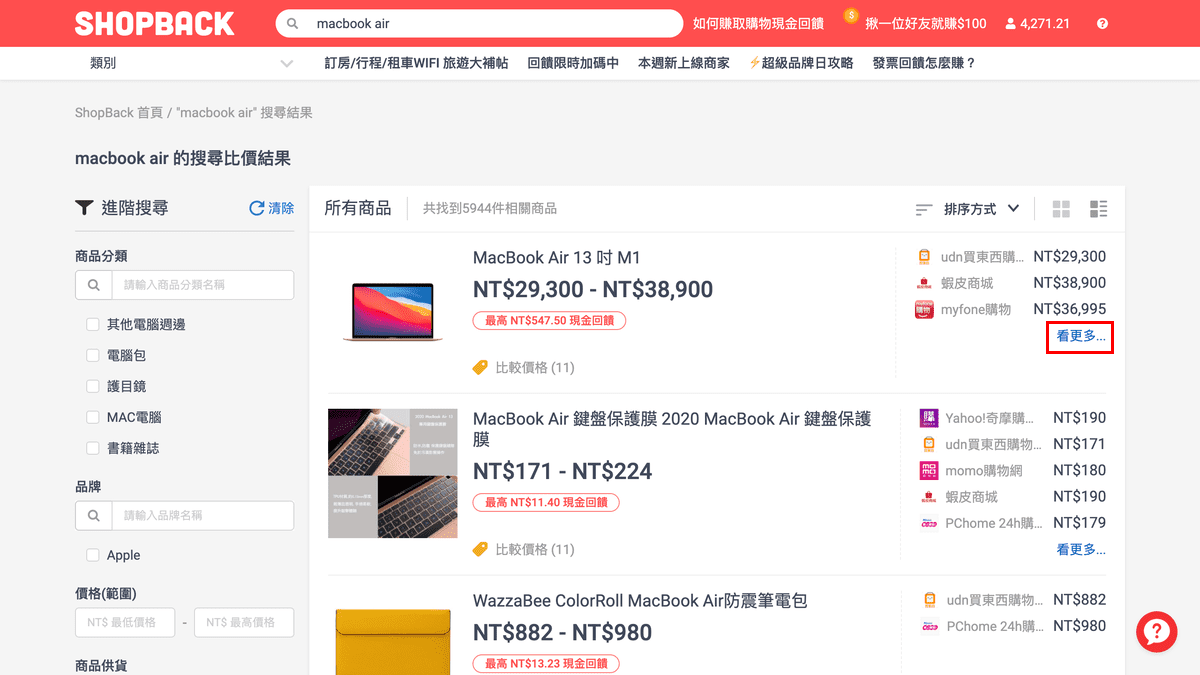
Task: Click the search magnifier icon
Action: (x=292, y=22)
